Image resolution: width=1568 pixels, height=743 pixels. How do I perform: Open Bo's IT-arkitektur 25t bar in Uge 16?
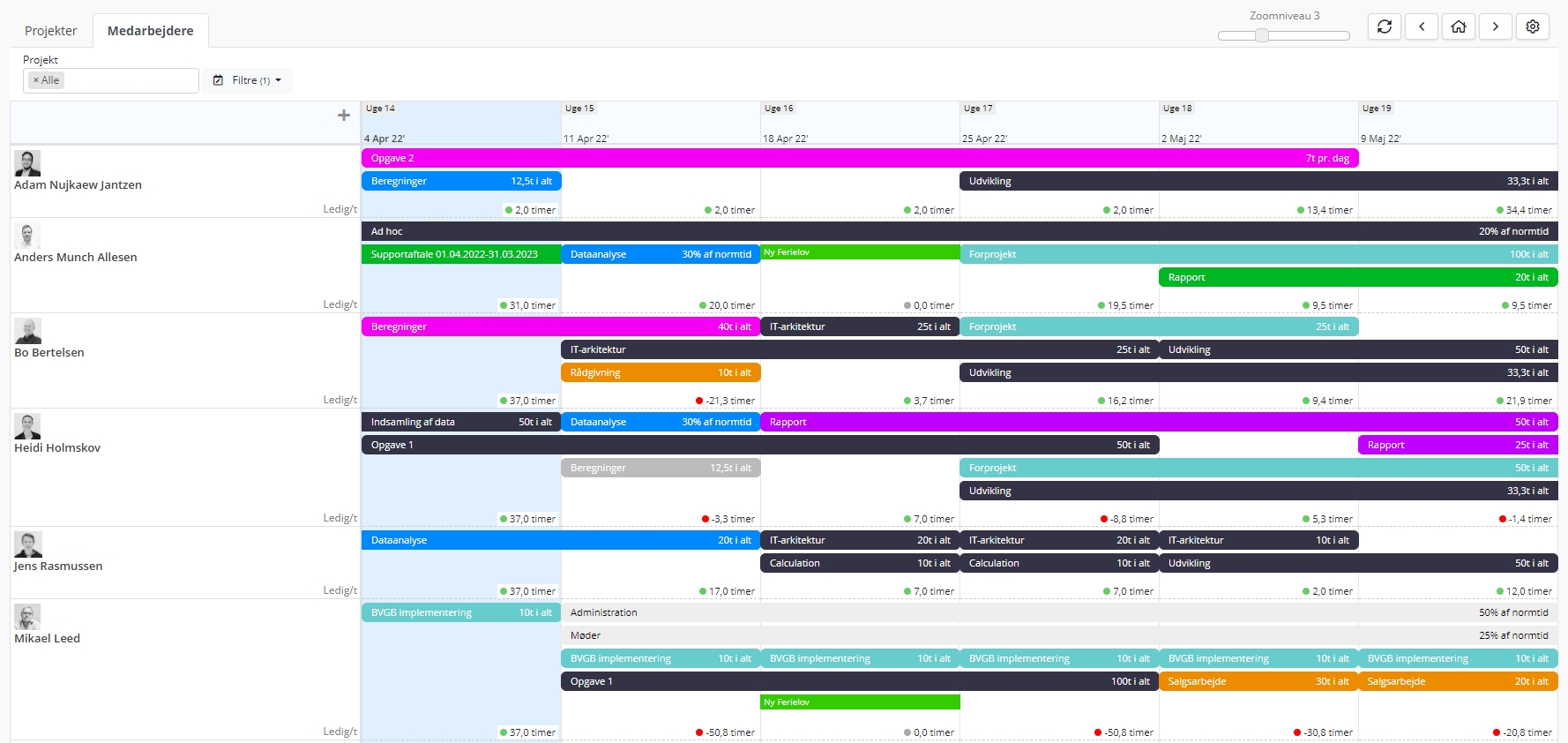pyautogui.click(x=860, y=326)
